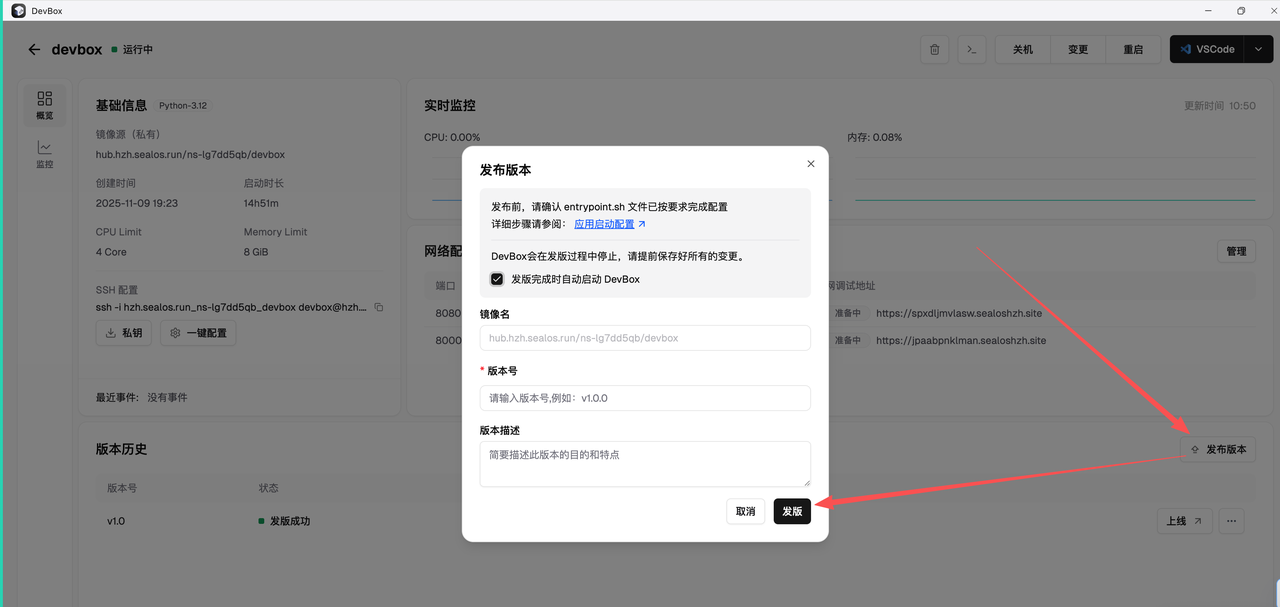Click the 版本号 version number input field

pos(644,398)
